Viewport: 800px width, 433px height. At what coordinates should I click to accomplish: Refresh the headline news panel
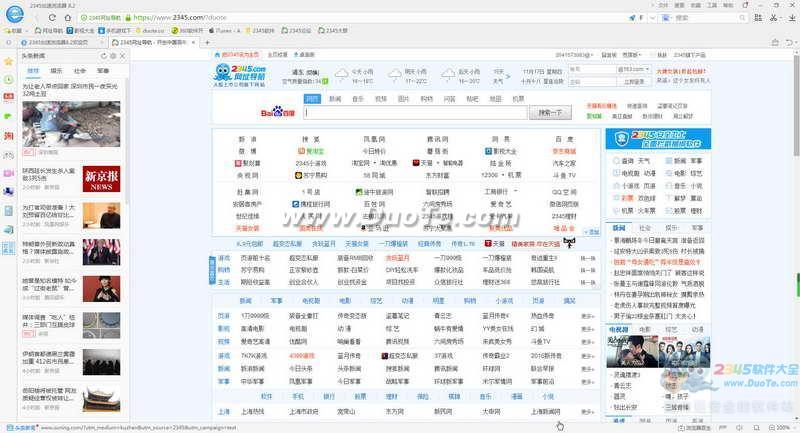click(x=104, y=56)
